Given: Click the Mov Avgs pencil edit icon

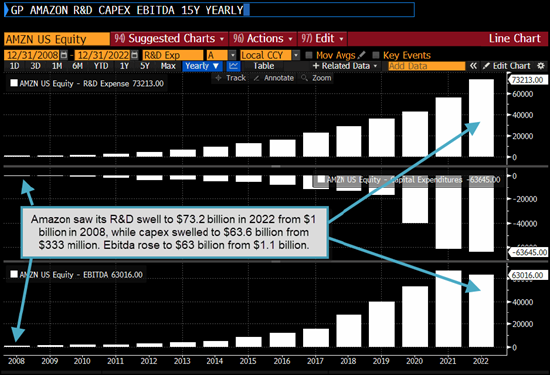Looking at the screenshot, I should point(362,55).
